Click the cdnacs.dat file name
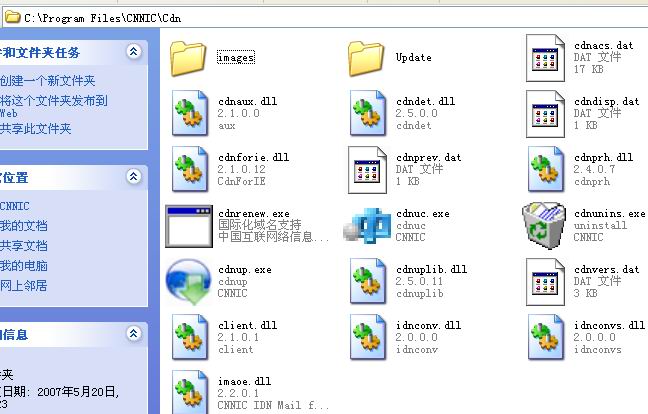The image size is (648, 414). pos(604,45)
